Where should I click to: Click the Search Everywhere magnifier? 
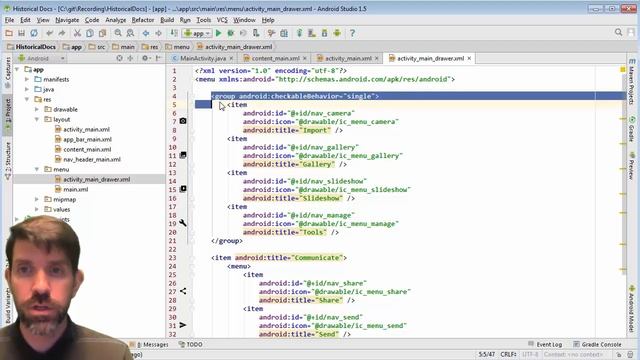tap(618, 32)
